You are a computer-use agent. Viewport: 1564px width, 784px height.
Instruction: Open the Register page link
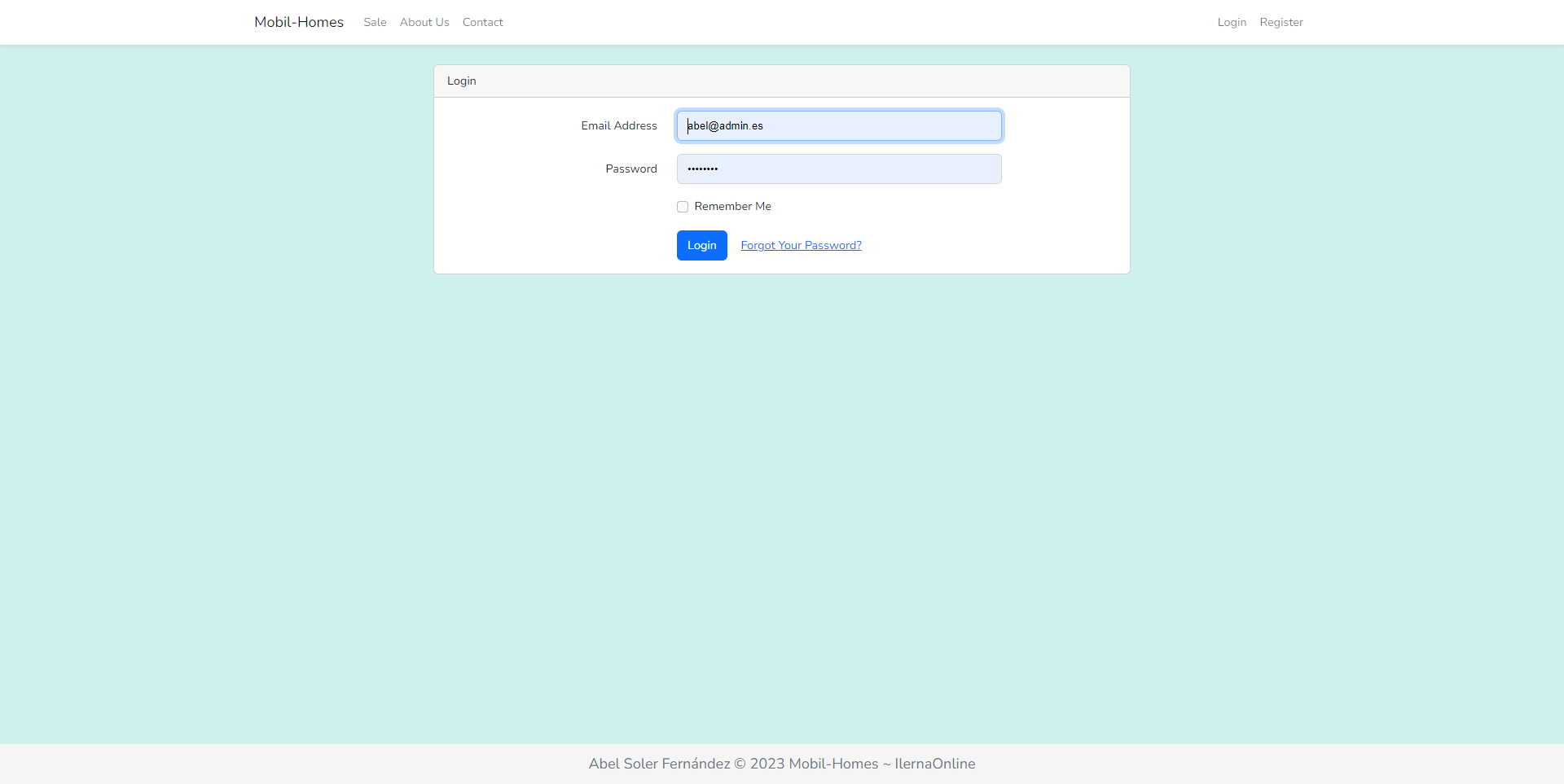click(x=1281, y=22)
